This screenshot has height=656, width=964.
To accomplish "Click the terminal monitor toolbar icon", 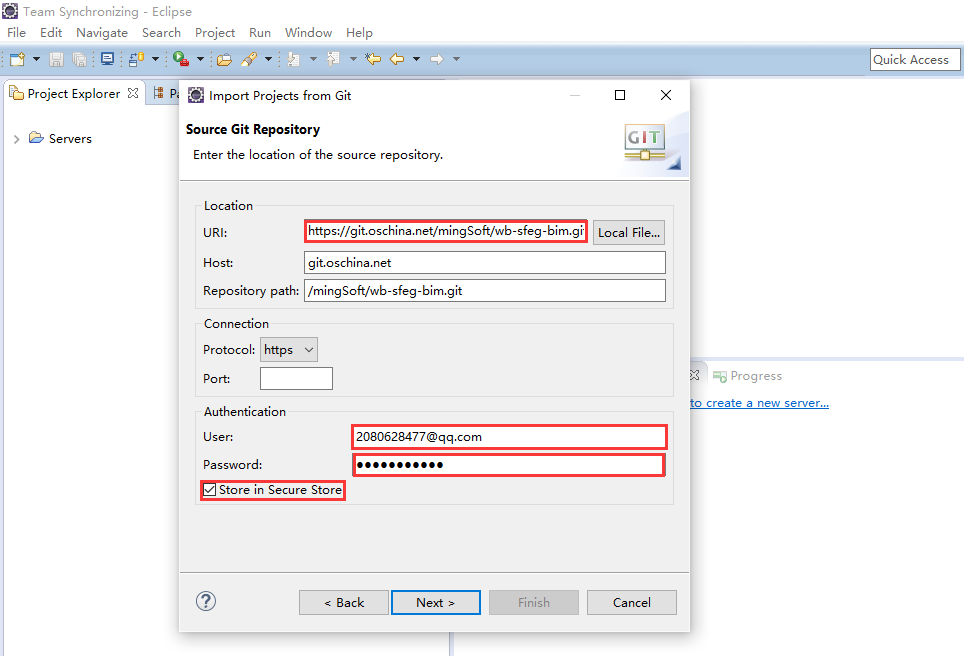I will [x=108, y=59].
